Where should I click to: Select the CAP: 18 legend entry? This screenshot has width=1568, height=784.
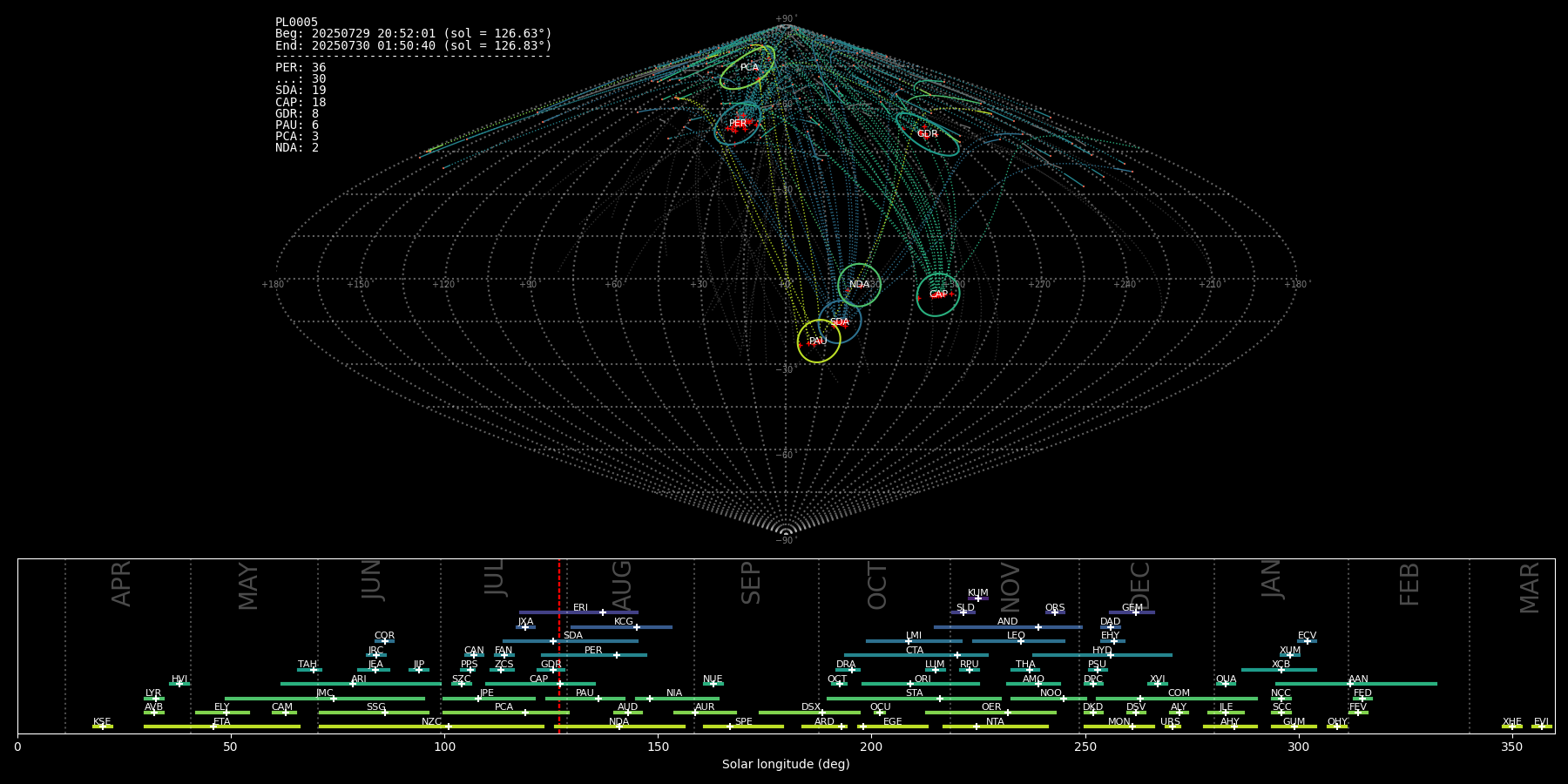301,103
